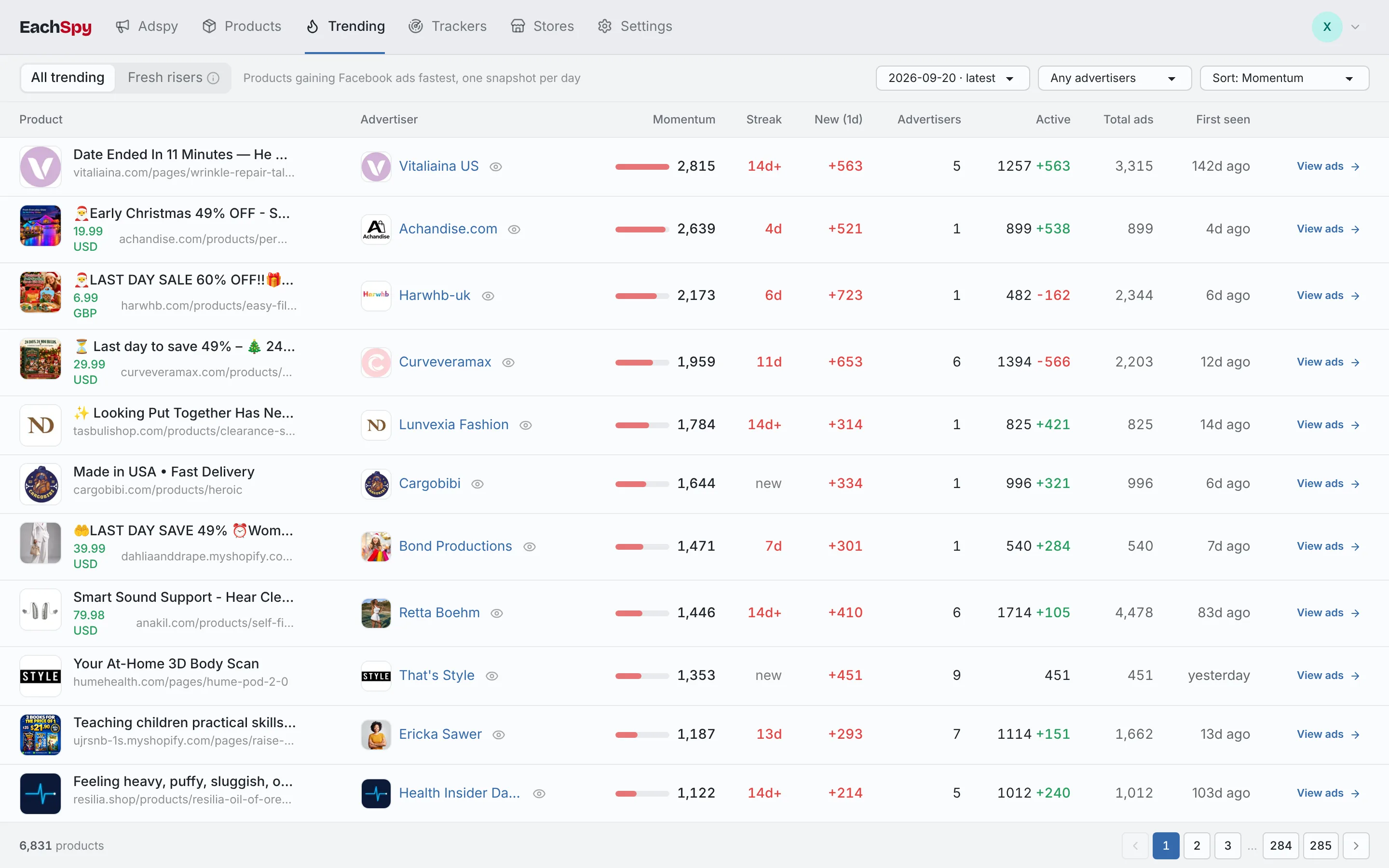The width and height of the screenshot is (1389, 868).
Task: Go to page 285
Action: coord(1321,846)
